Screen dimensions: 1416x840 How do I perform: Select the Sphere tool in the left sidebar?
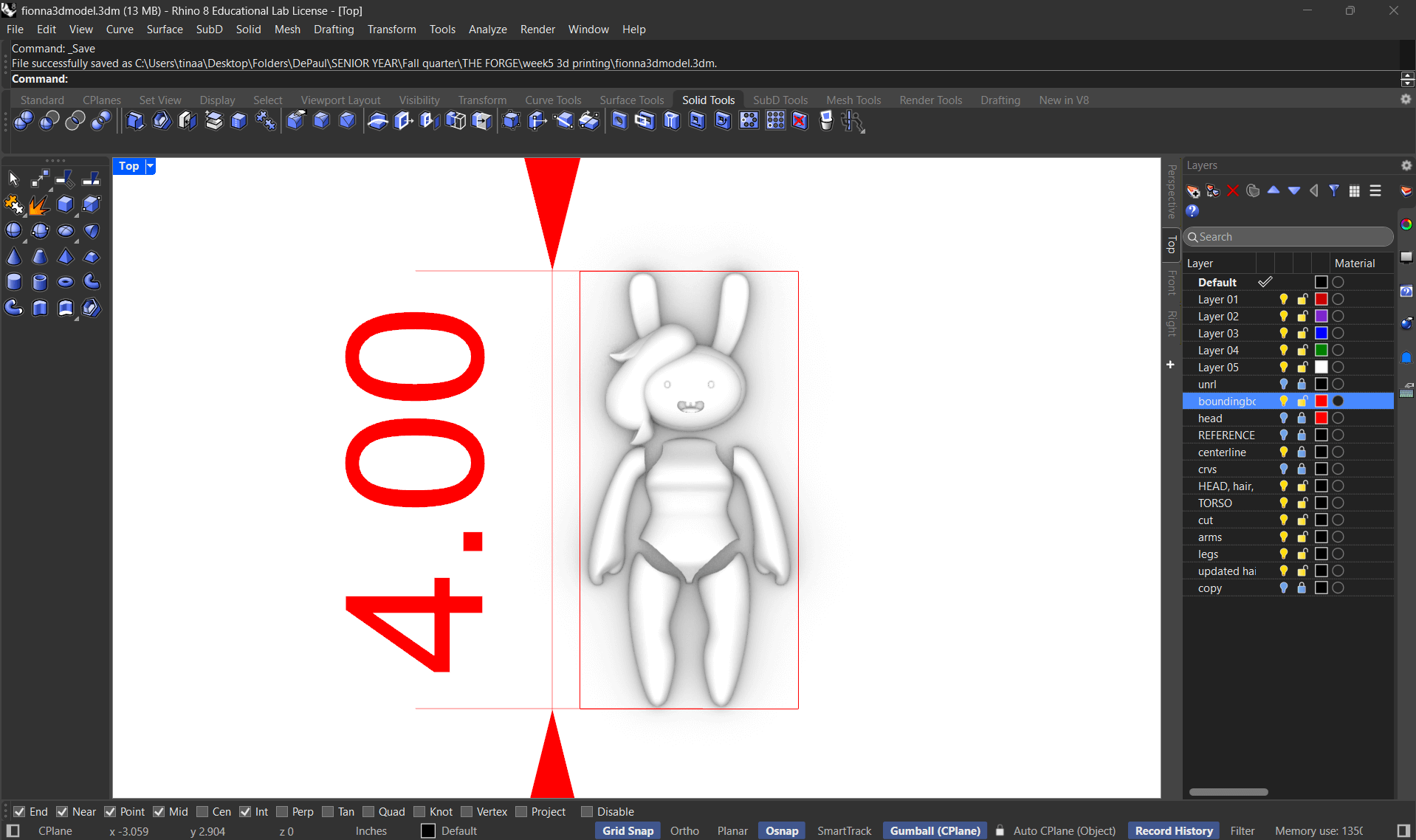14,230
